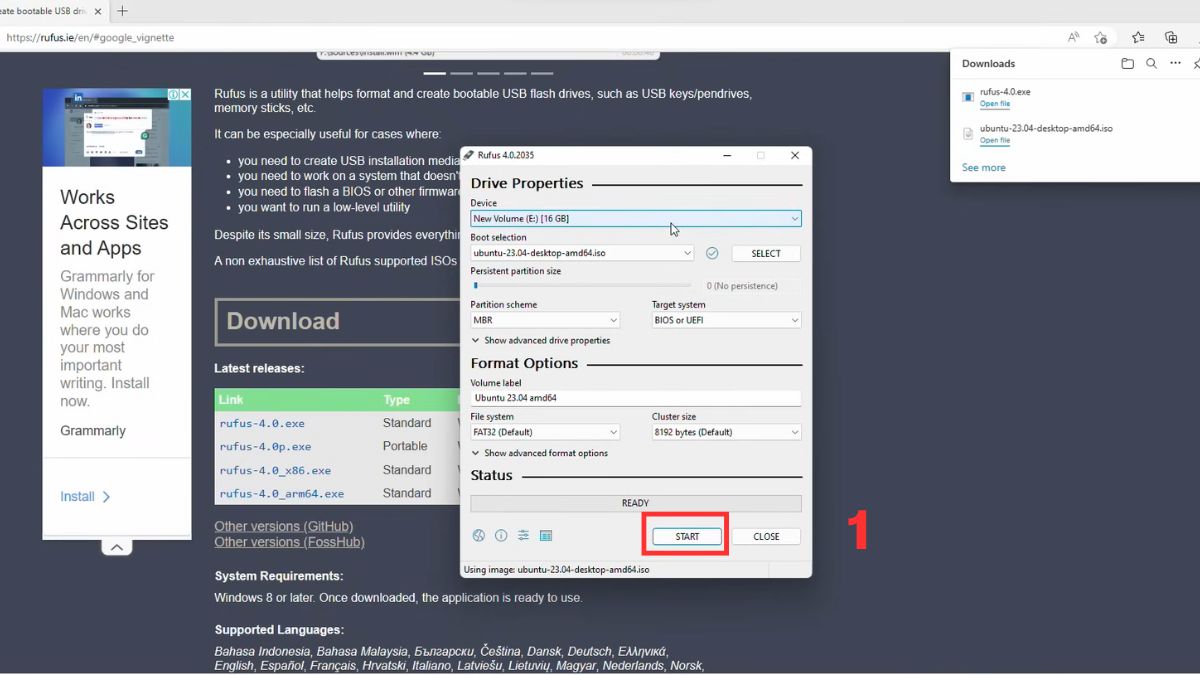This screenshot has width=1200, height=675.
Task: Open Cluster size 8192 bytes dropdown
Action: [x=727, y=432]
